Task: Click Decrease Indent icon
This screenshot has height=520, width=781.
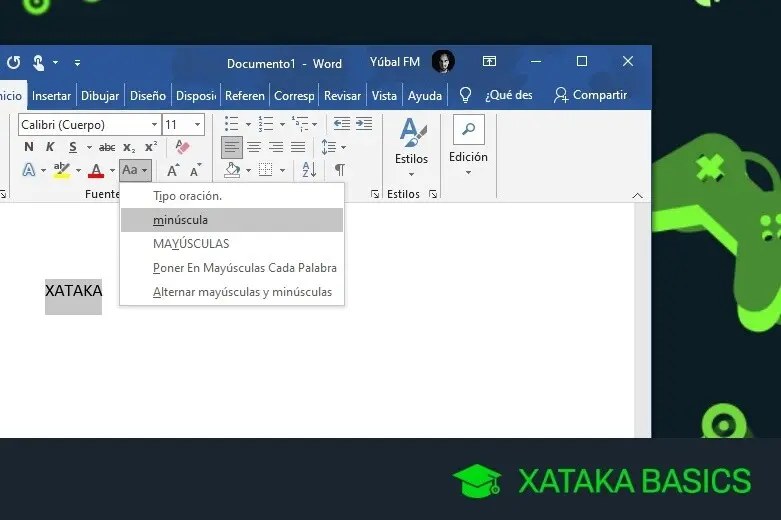Action: (342, 123)
